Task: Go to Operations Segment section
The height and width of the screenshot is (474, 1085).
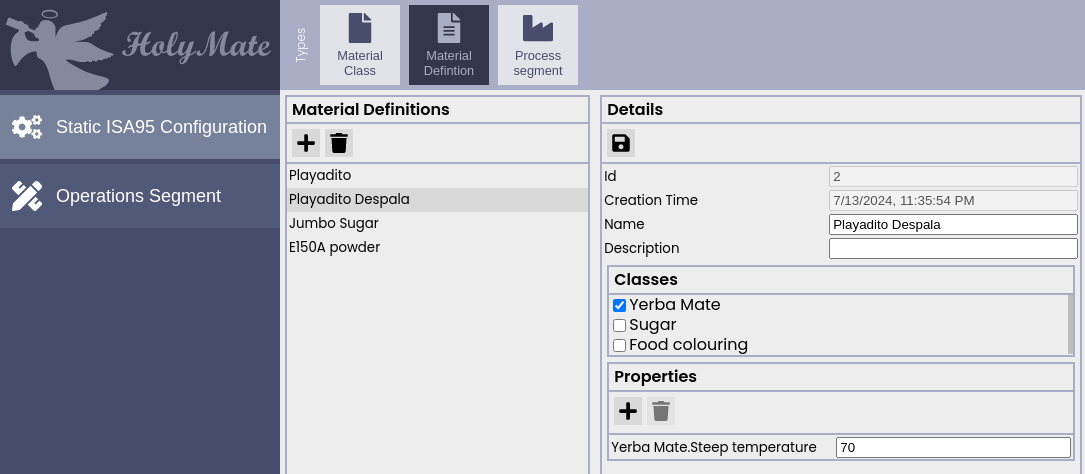Action: pyautogui.click(x=140, y=196)
